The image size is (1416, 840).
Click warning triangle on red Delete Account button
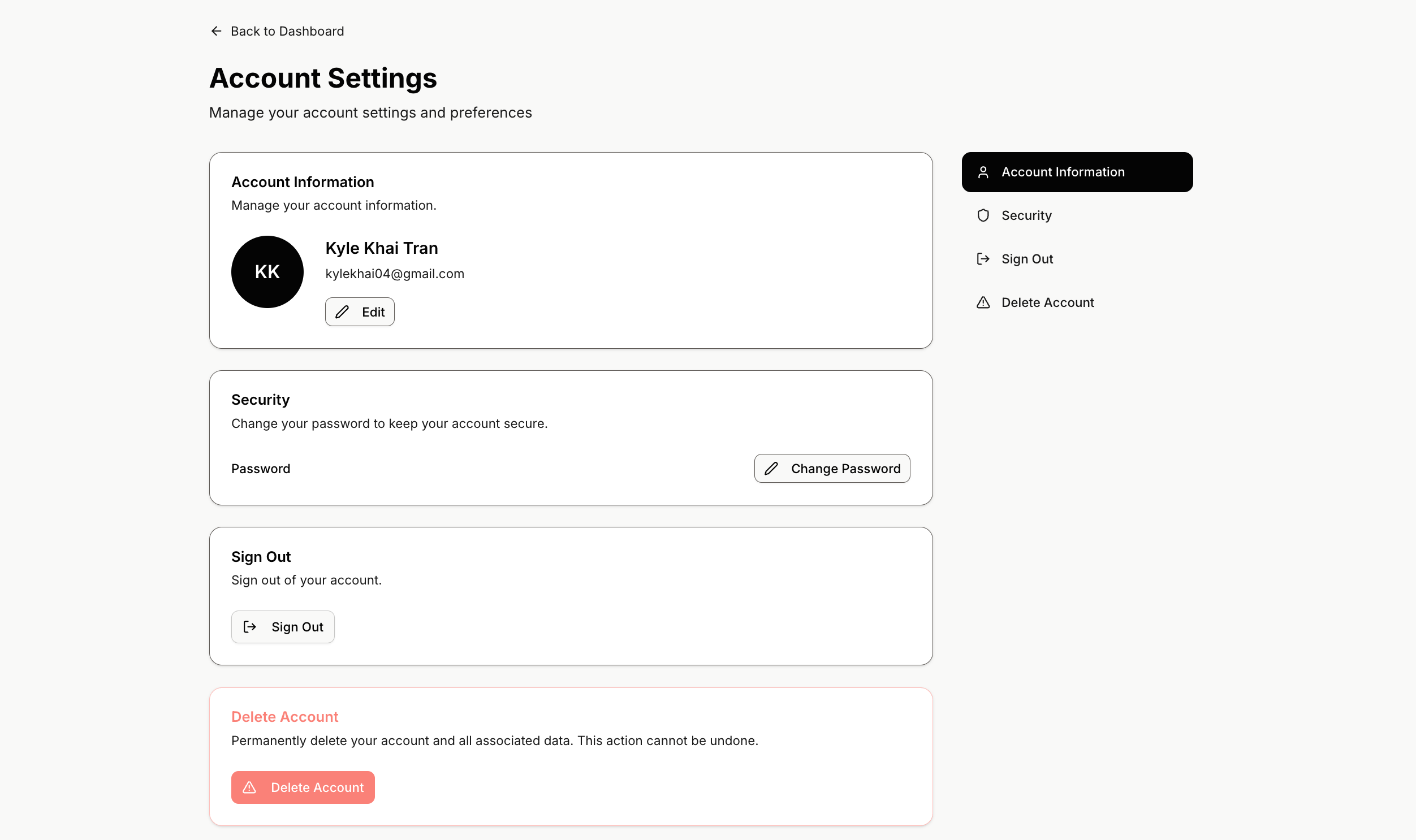250,787
